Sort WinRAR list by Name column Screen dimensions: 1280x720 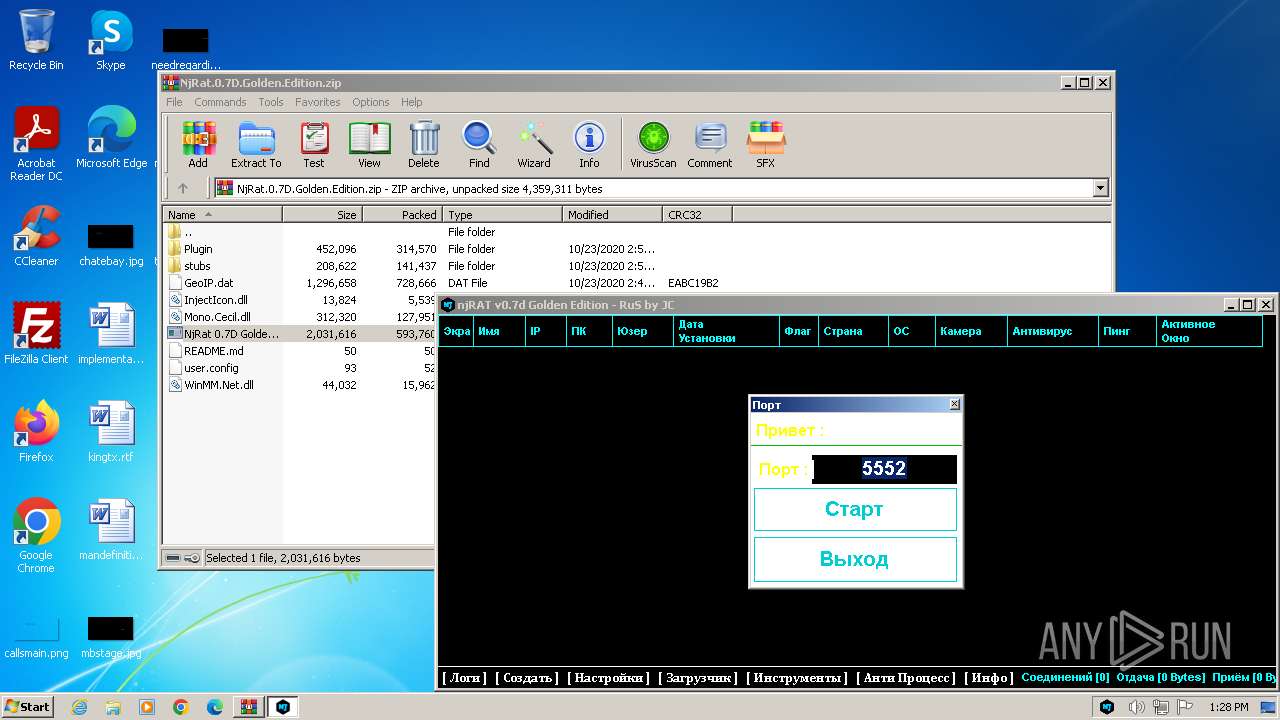[x=222, y=214]
